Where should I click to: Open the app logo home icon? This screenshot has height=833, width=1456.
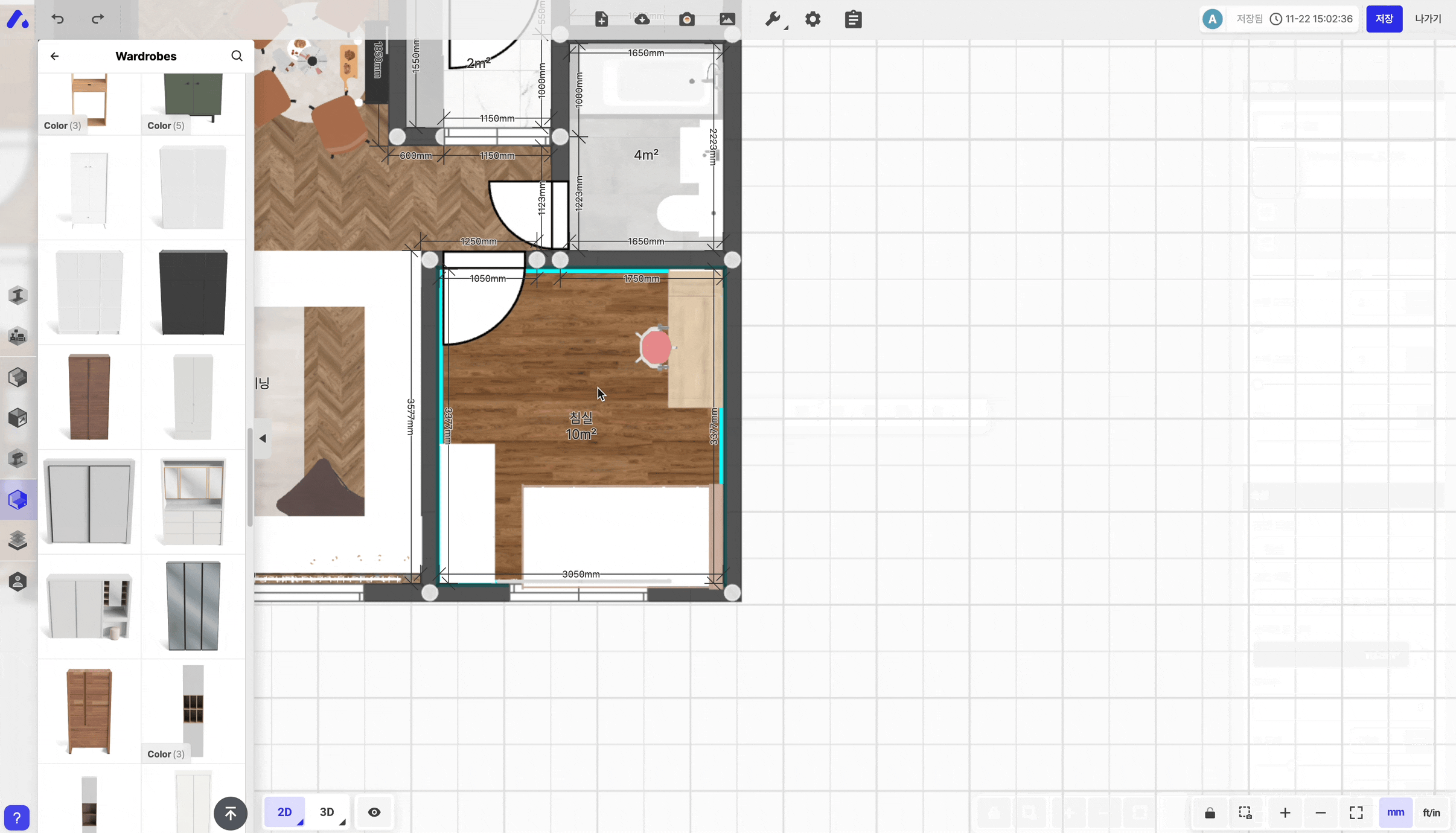click(18, 19)
